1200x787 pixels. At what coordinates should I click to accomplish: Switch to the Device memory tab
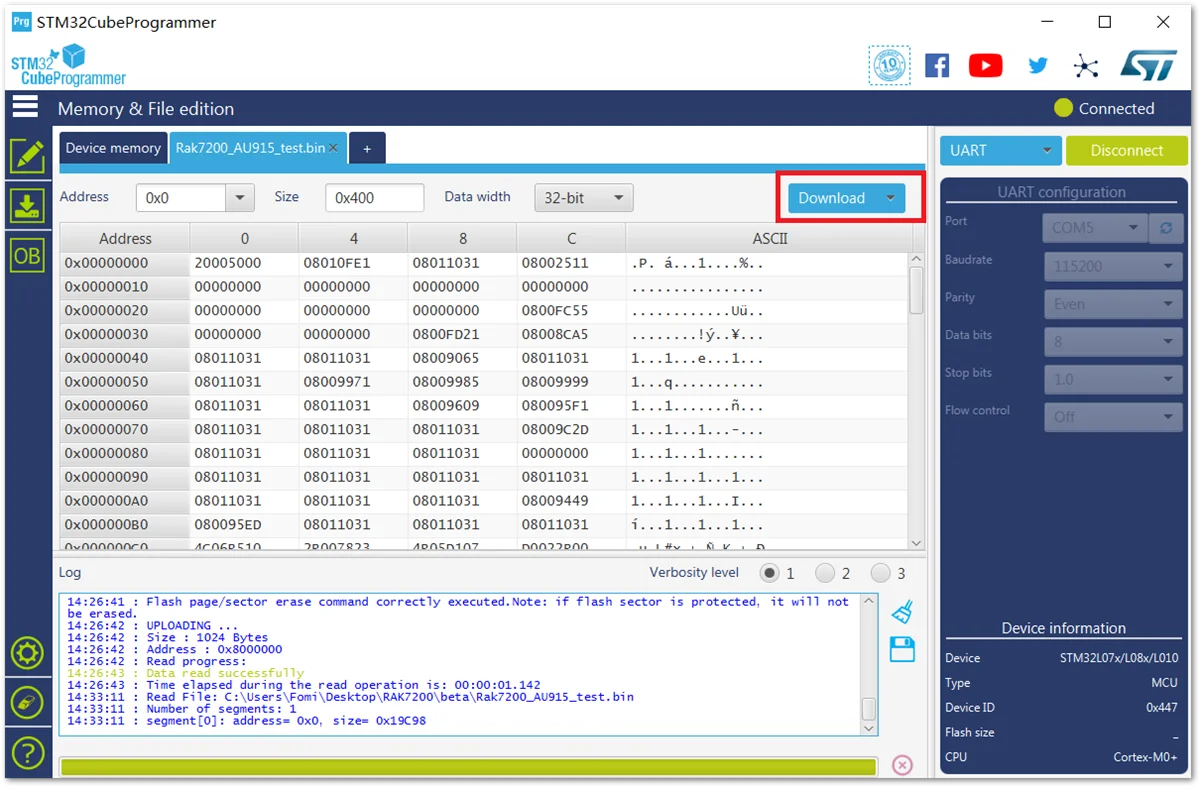coord(113,148)
